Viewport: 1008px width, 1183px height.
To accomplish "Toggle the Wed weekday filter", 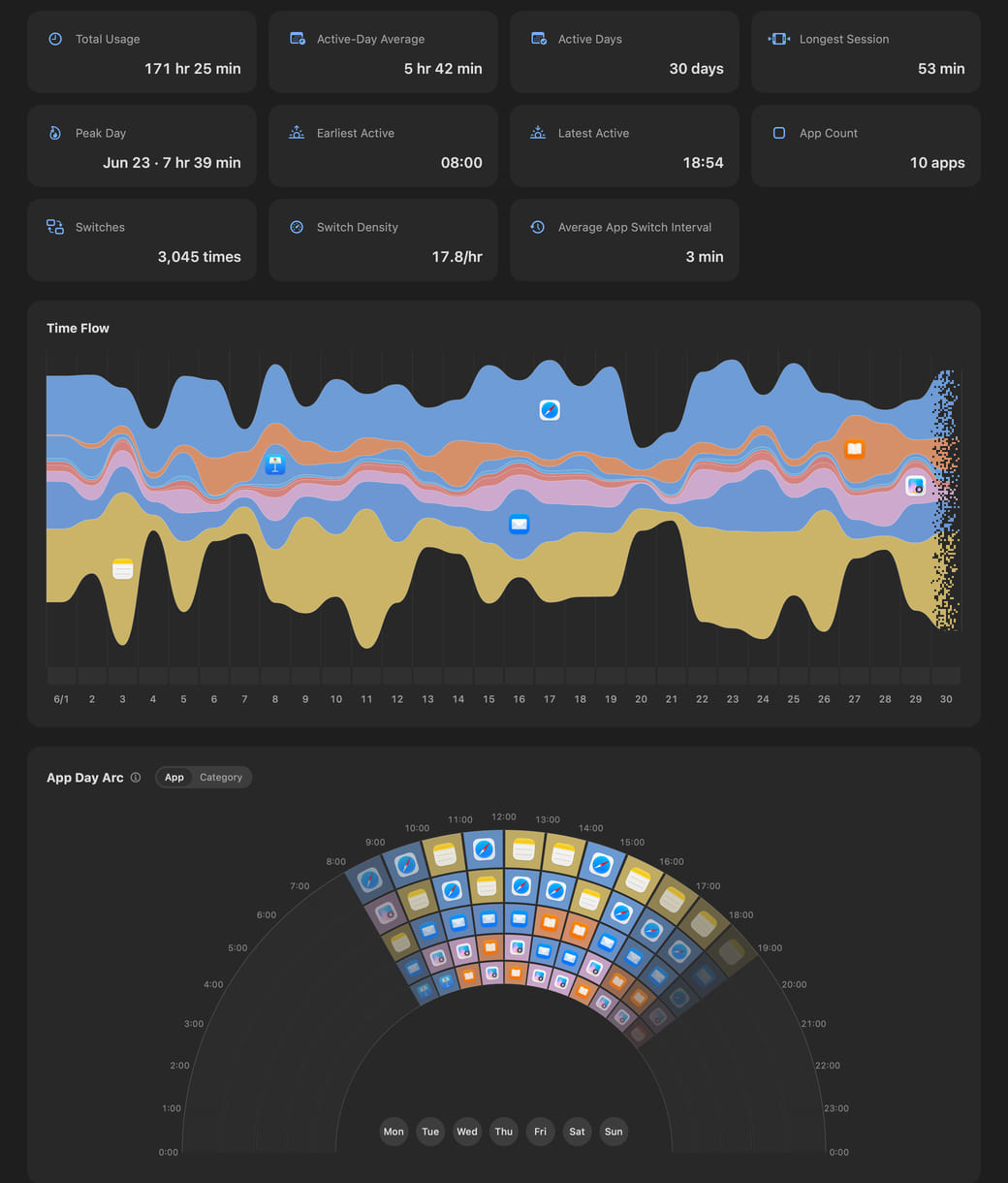I will click(x=467, y=1132).
